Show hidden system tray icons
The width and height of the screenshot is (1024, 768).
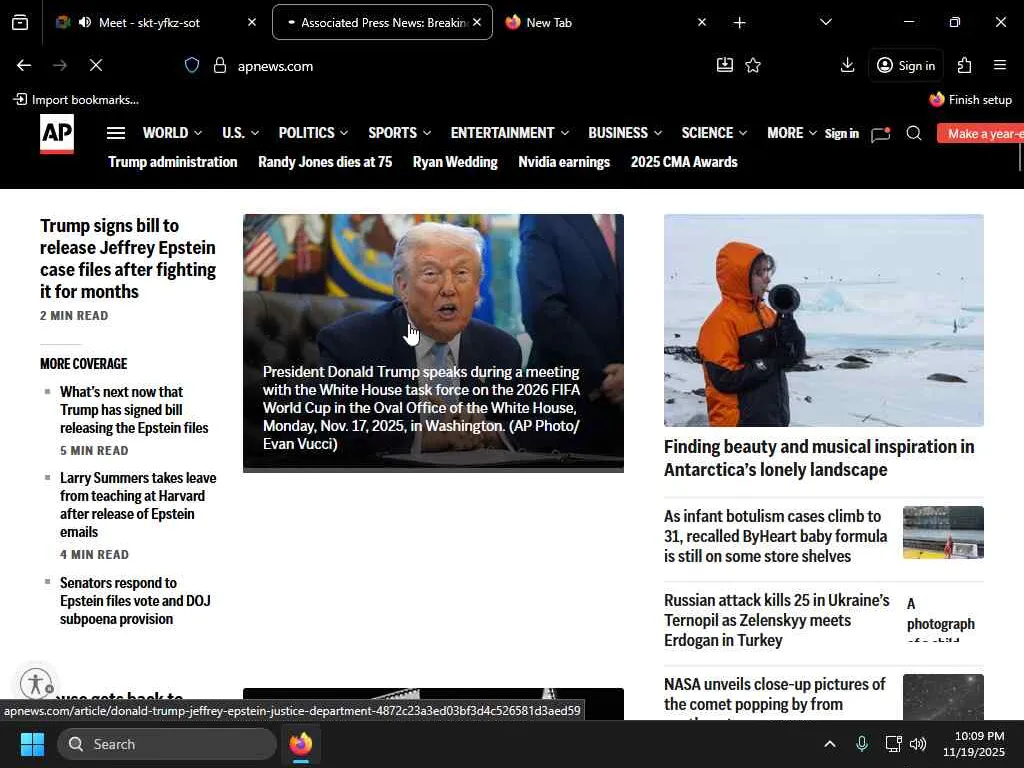coord(829,744)
